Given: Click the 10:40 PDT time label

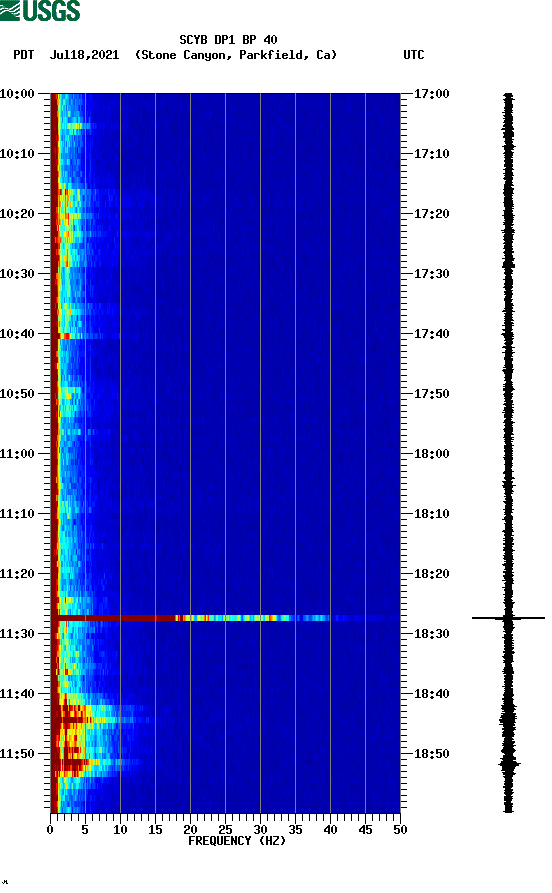Looking at the screenshot, I should tap(17, 334).
